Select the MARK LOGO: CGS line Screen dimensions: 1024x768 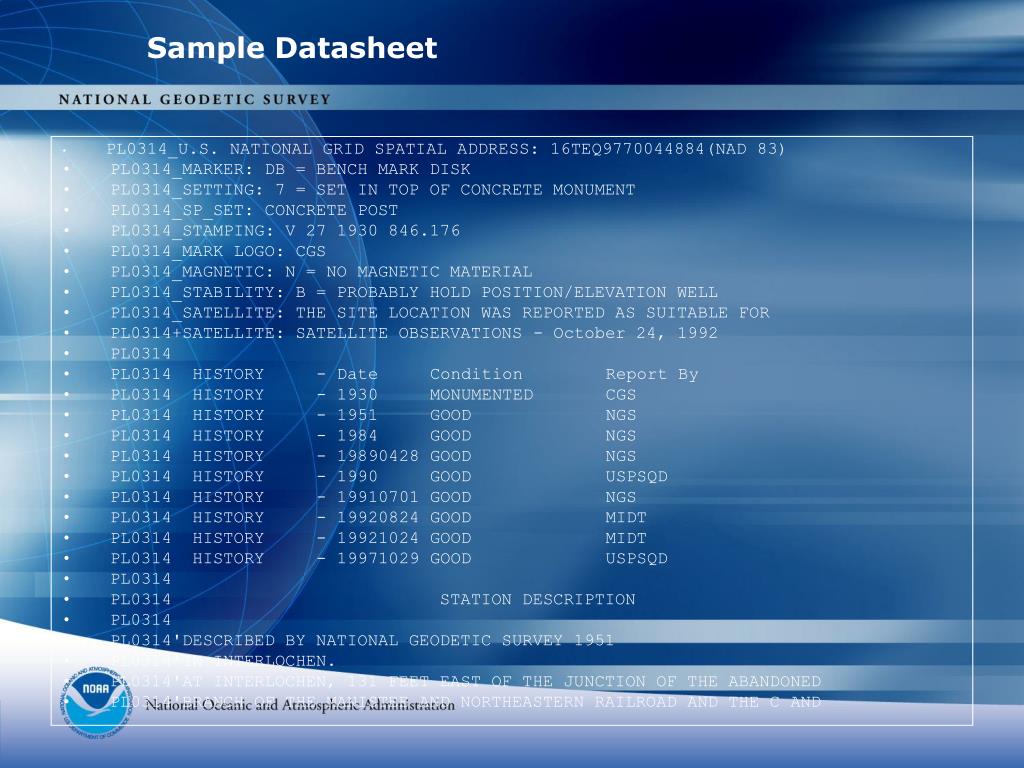[x=218, y=251]
